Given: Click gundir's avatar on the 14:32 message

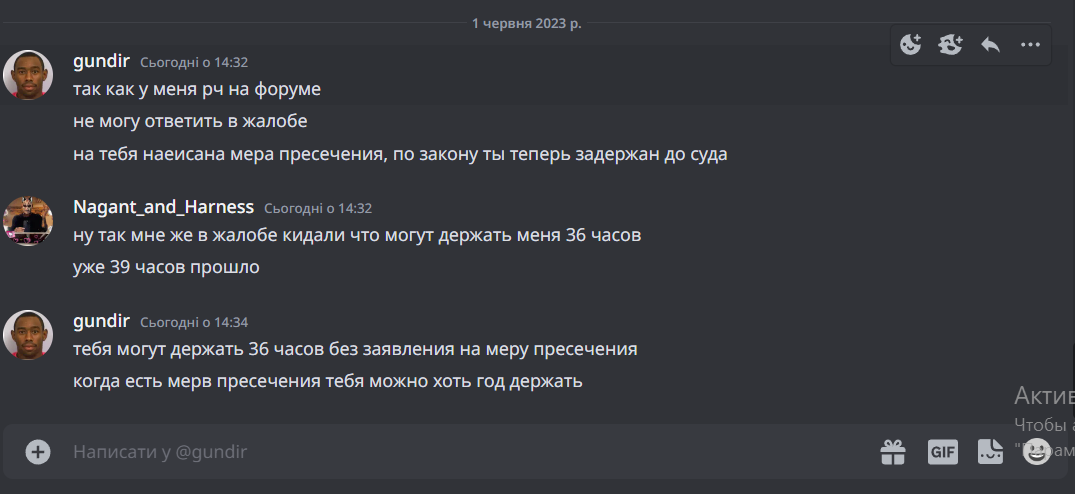Looking at the screenshot, I should (x=28, y=75).
